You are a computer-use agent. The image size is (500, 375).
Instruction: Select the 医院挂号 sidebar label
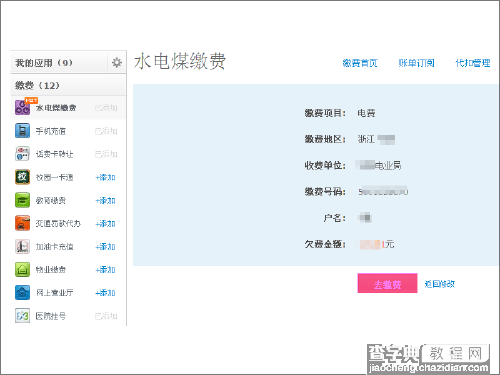pos(51,316)
